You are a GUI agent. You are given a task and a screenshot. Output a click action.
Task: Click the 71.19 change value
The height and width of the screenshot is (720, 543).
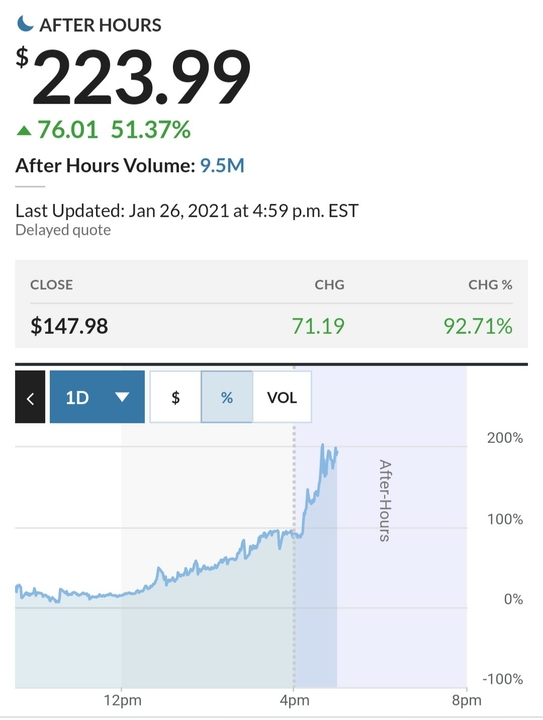[318, 326]
